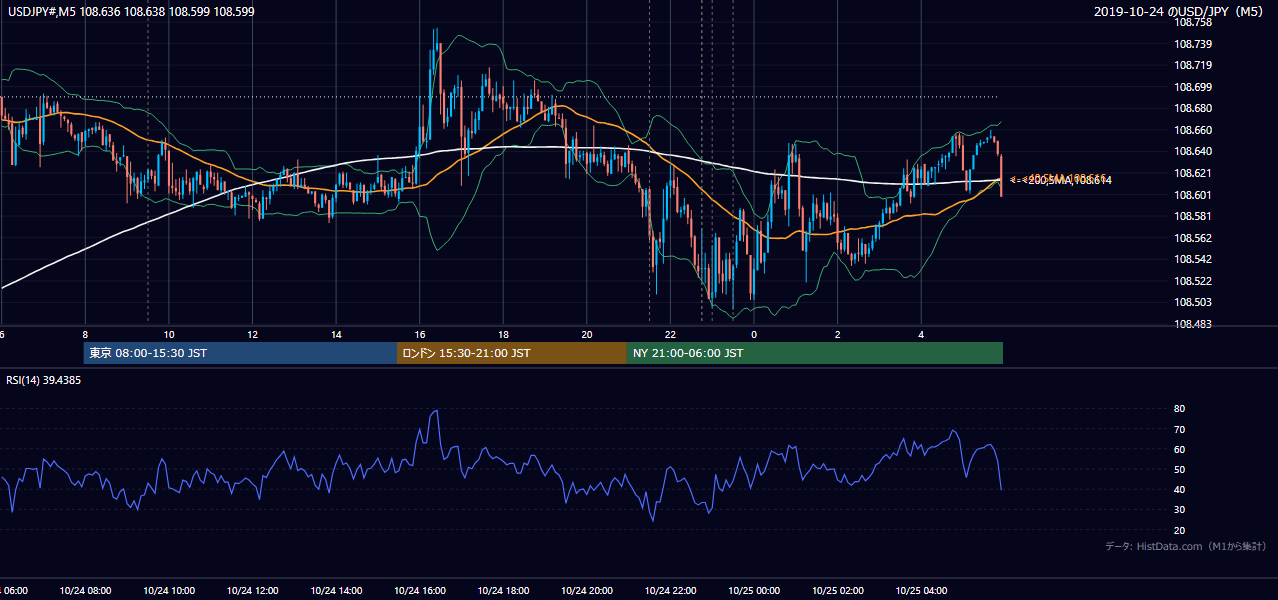This screenshot has width=1278, height=600.
Task: Click the 200,SMA,108.614 moving average label
Action: (x=1068, y=180)
